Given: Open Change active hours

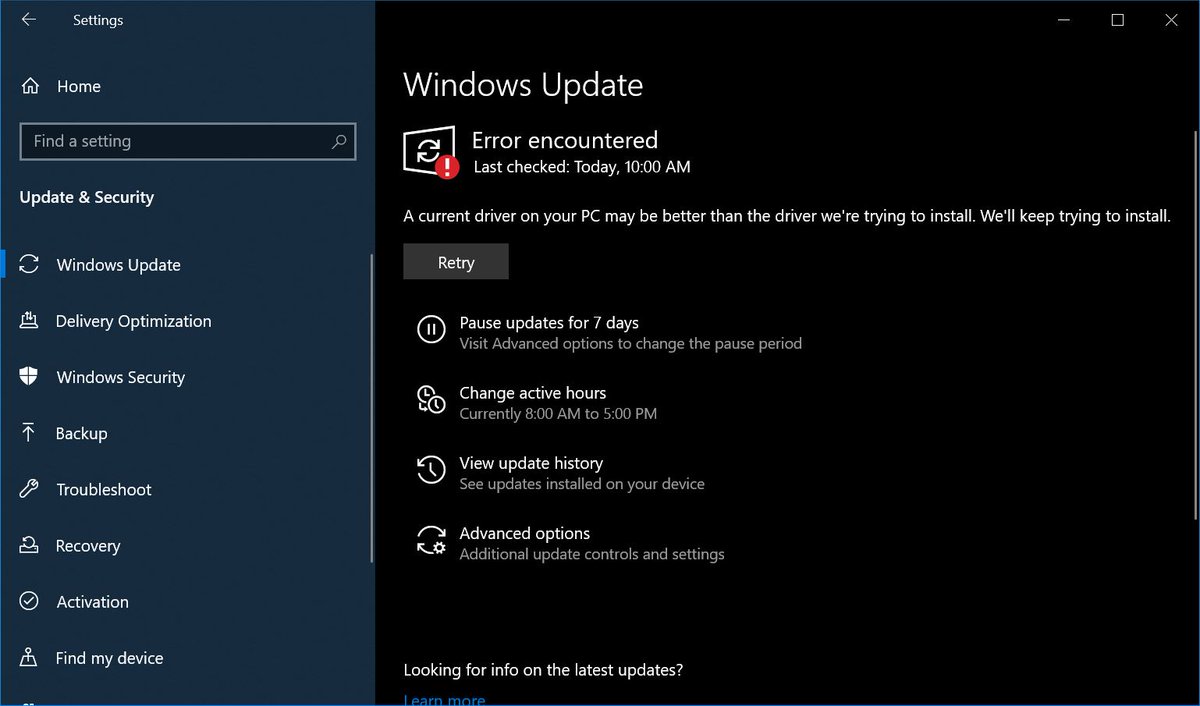Looking at the screenshot, I should (x=533, y=393).
